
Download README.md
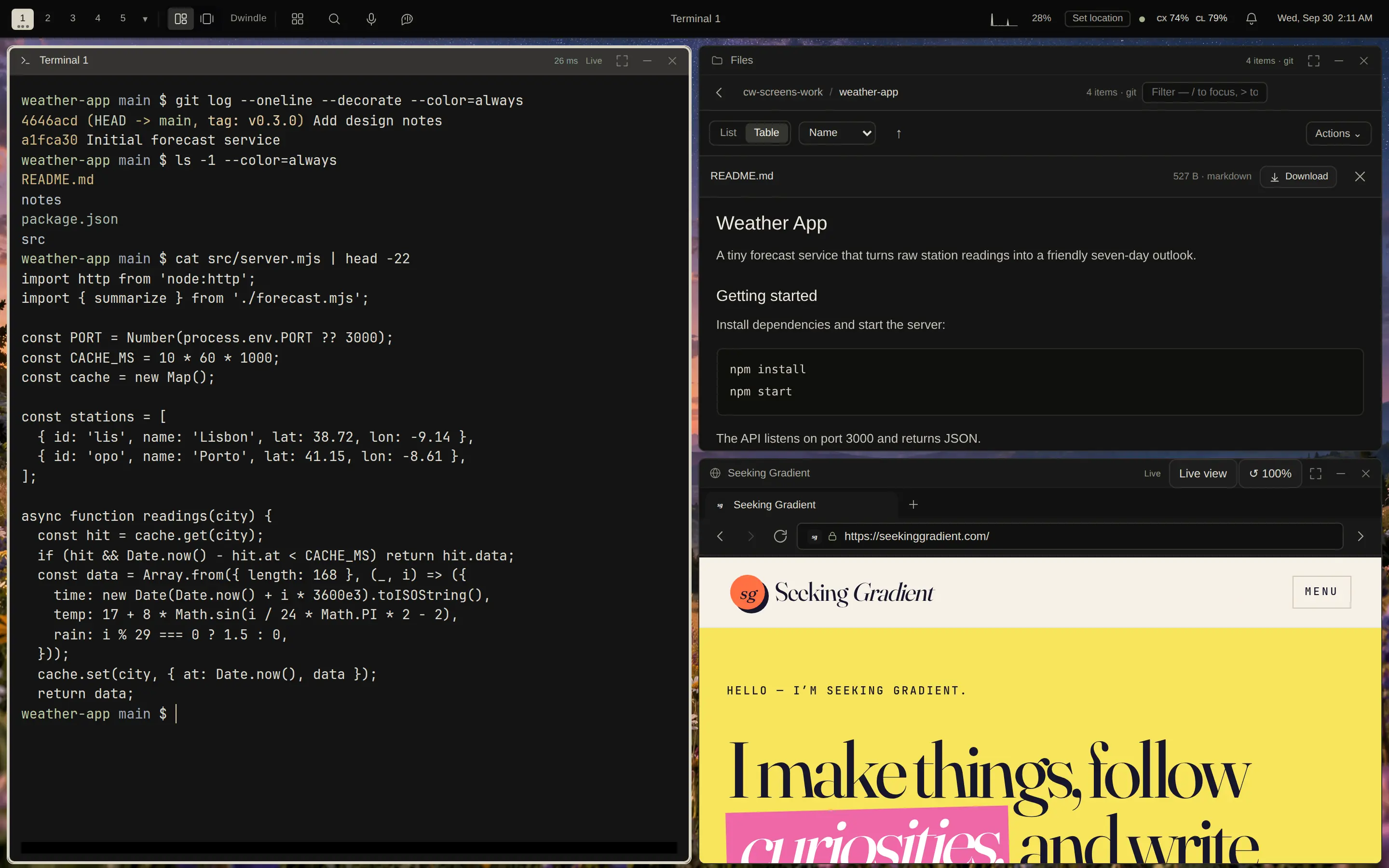(x=1298, y=177)
